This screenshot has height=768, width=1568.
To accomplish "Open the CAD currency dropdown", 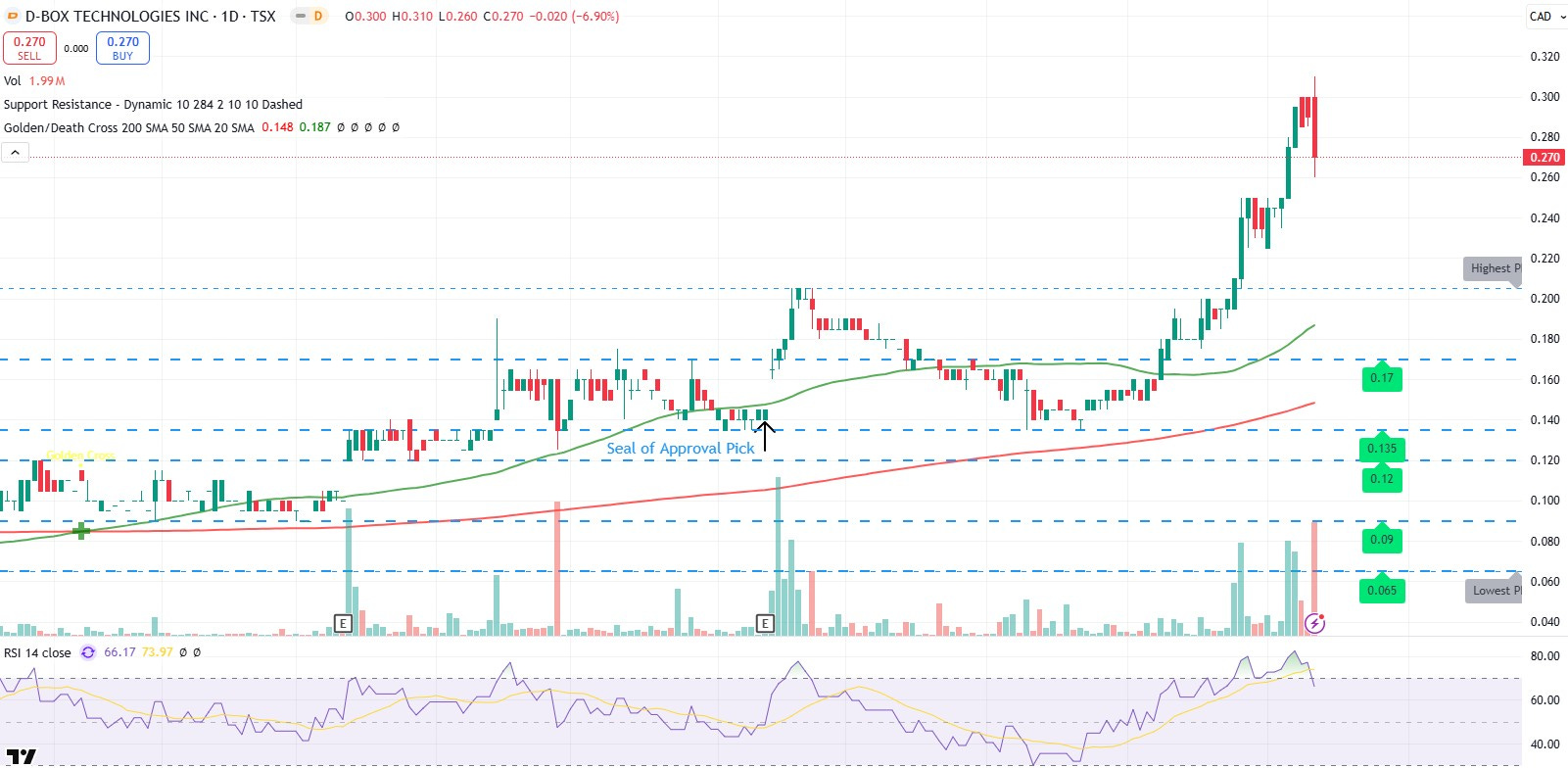I will pos(1546,17).
